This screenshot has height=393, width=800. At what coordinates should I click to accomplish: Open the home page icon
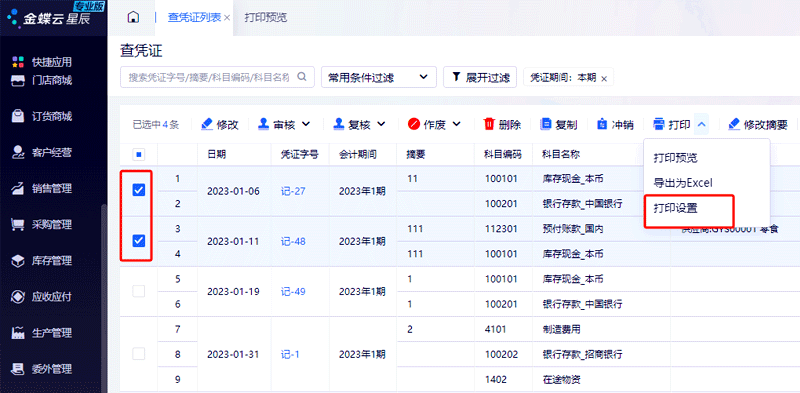133,17
